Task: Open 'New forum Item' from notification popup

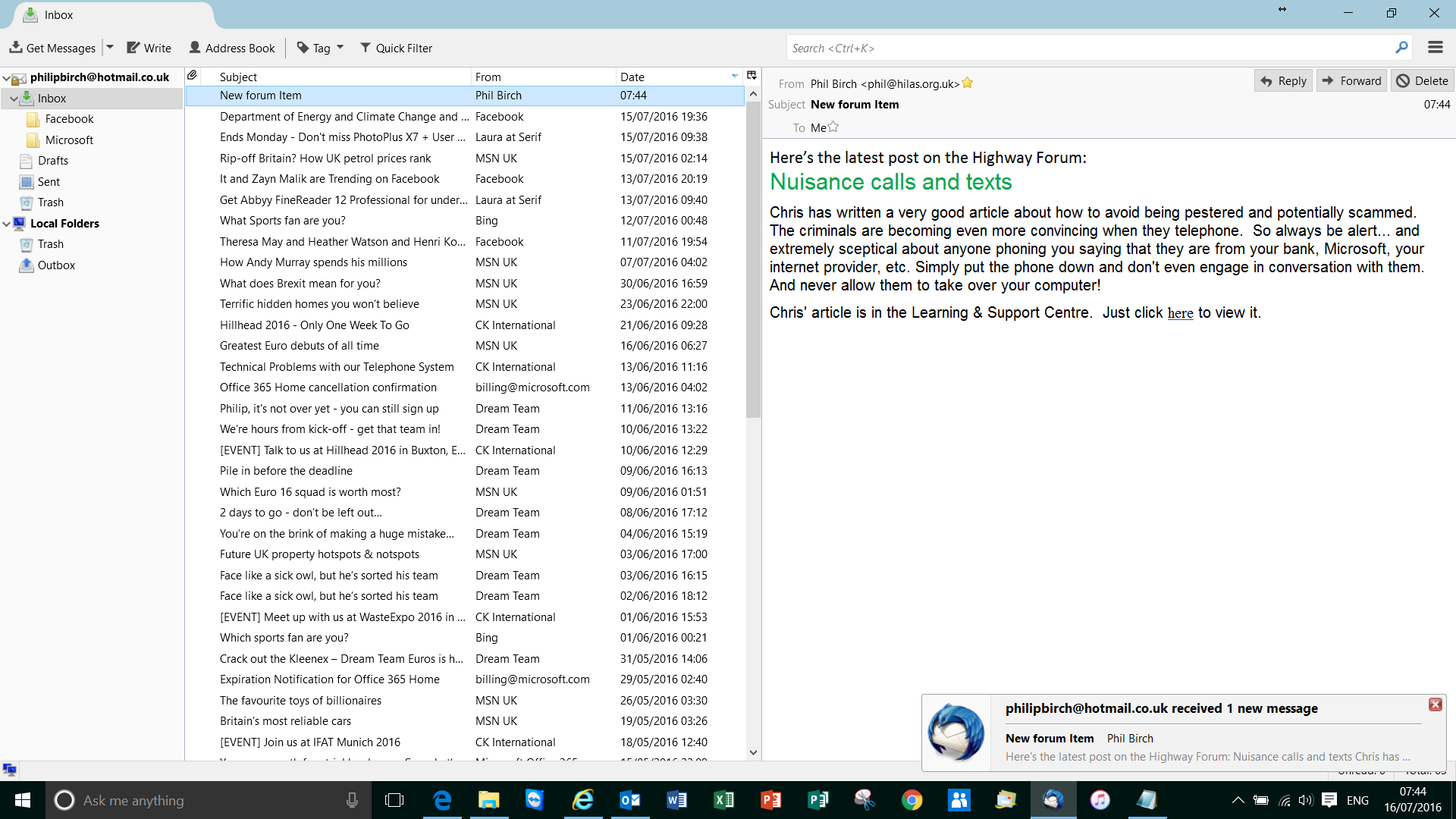Action: pos(1050,739)
